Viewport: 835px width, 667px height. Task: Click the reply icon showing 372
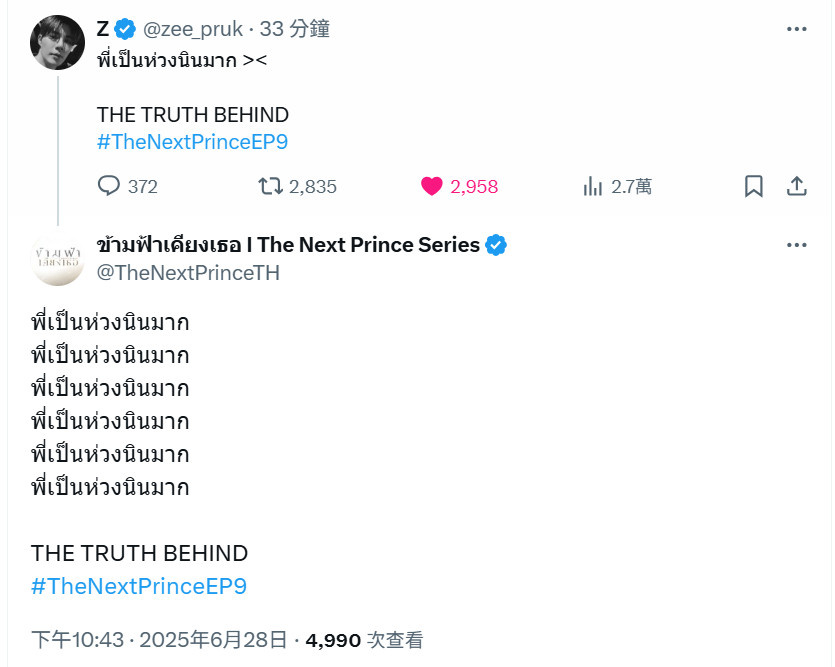pos(109,186)
